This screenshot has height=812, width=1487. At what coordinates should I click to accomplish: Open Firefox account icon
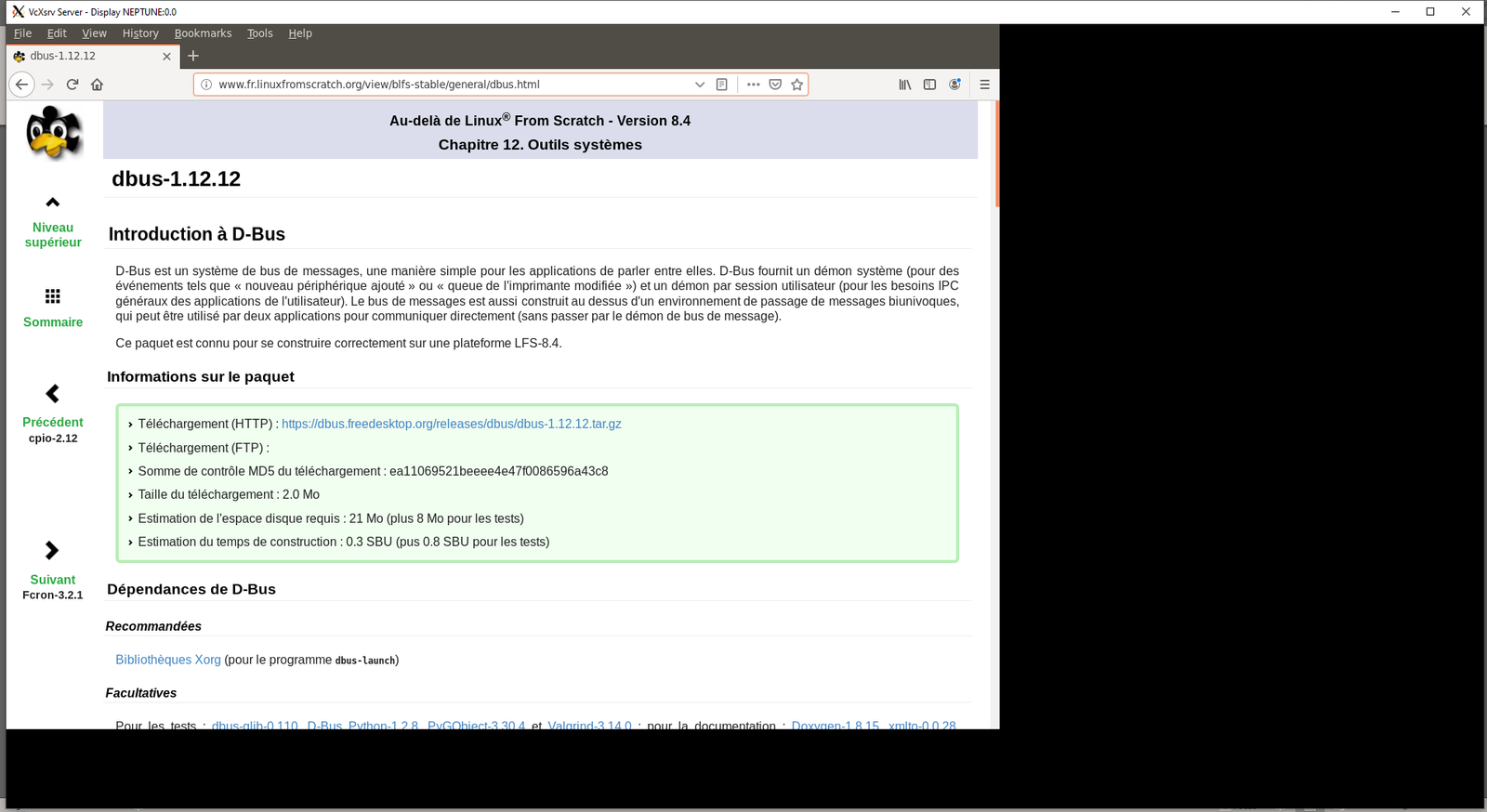click(x=954, y=85)
